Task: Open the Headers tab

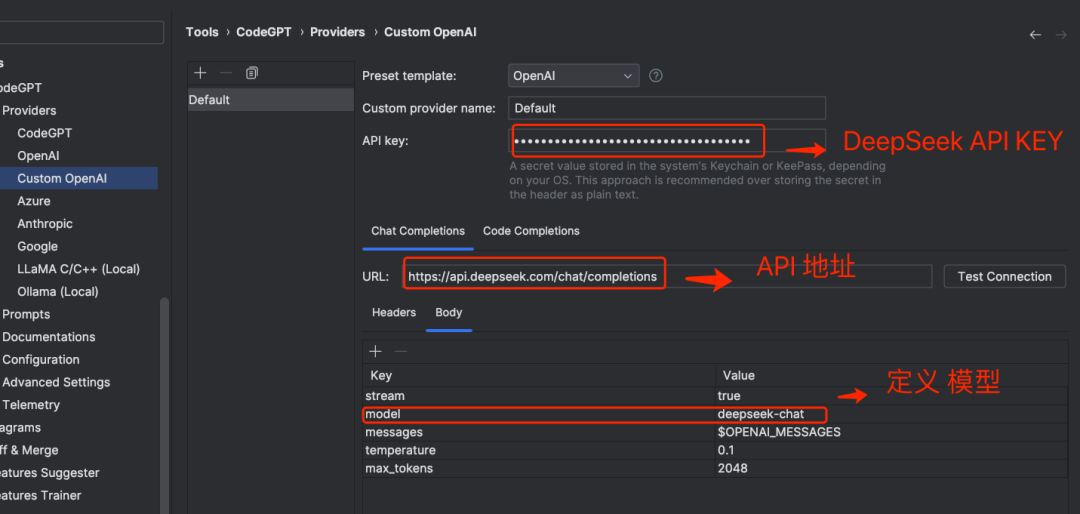Action: (394, 313)
